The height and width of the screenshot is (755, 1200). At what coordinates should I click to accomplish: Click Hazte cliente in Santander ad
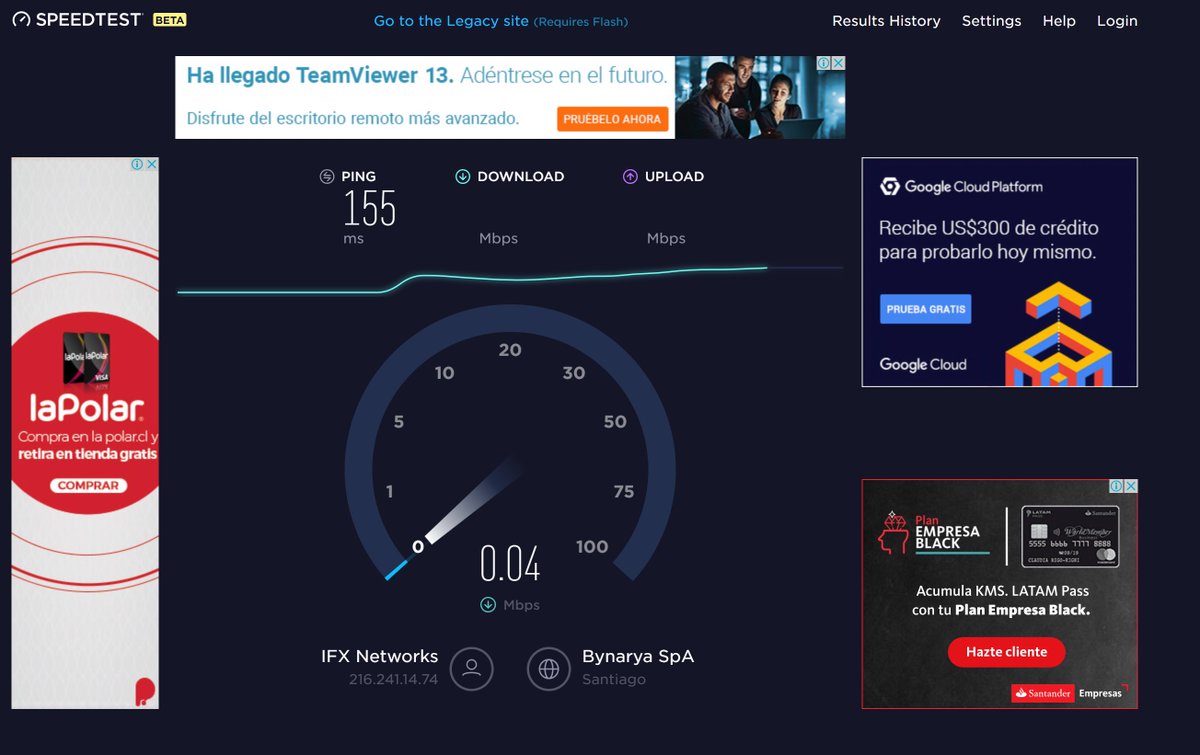click(1006, 652)
